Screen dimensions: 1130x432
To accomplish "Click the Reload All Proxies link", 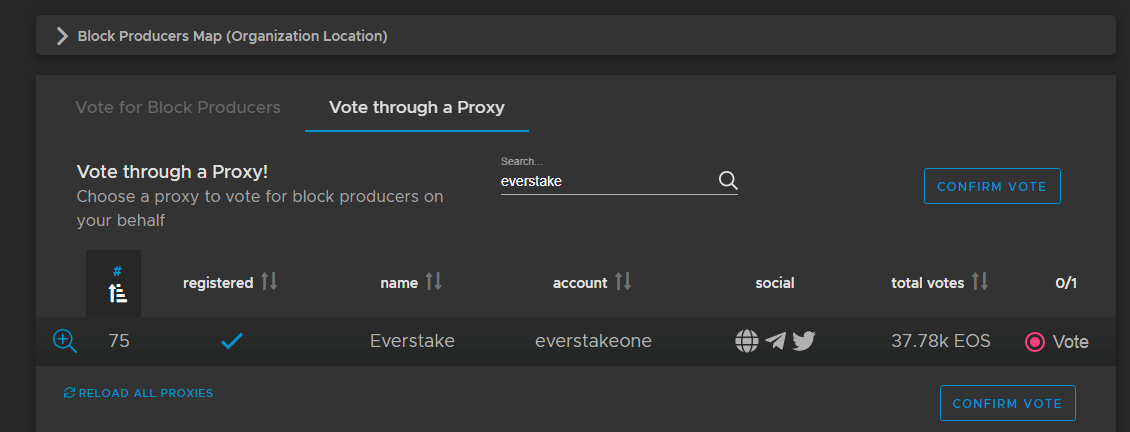I will point(146,393).
